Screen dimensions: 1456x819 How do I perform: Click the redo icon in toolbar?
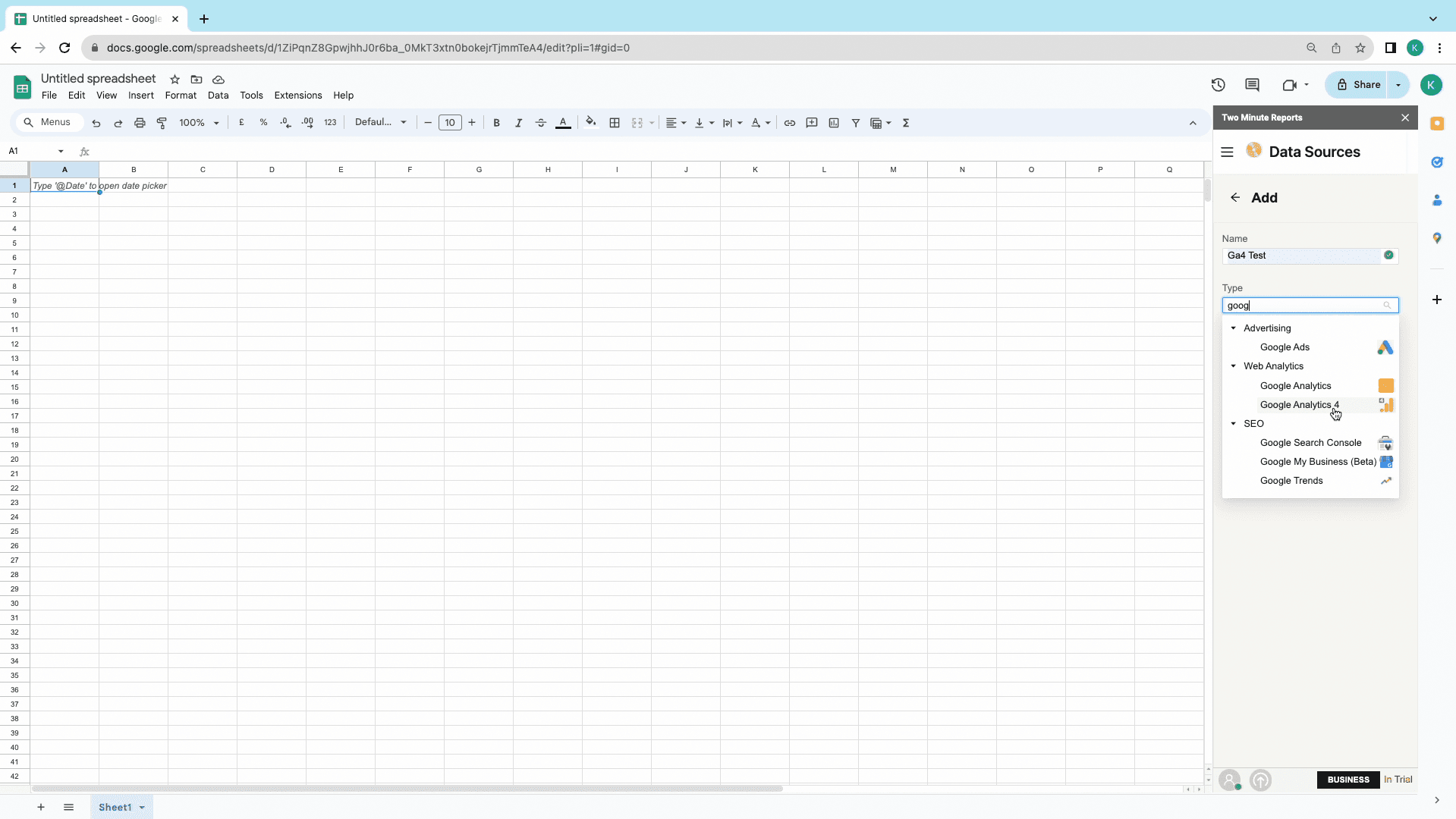point(118,123)
